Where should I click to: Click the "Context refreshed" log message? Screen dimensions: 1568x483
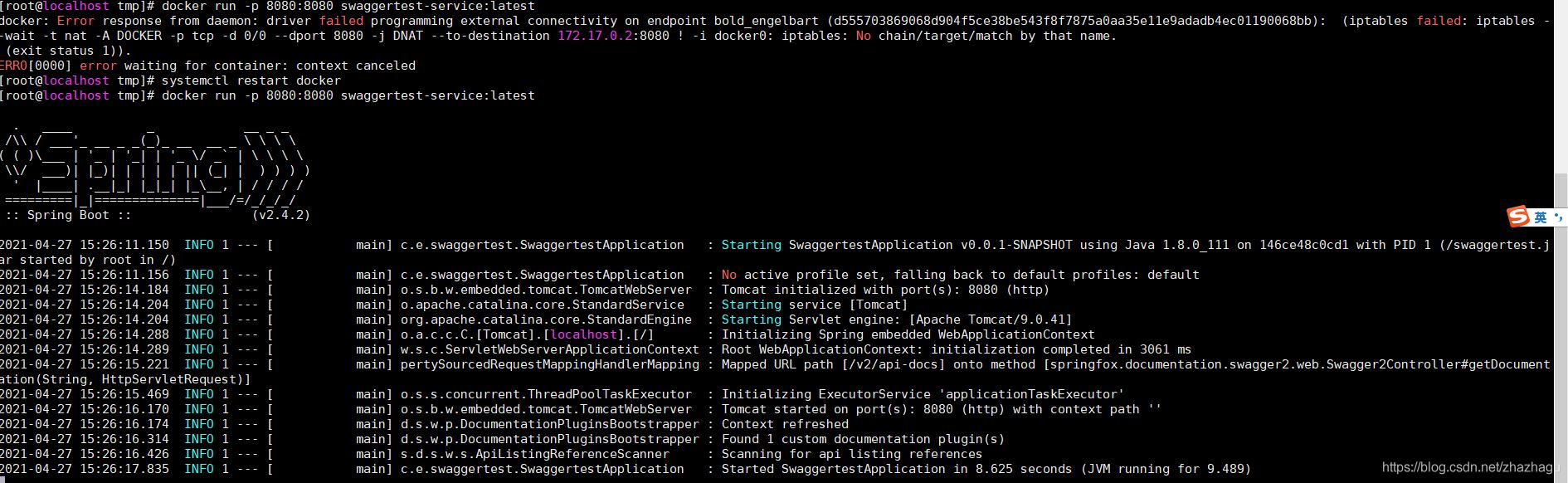point(785,424)
